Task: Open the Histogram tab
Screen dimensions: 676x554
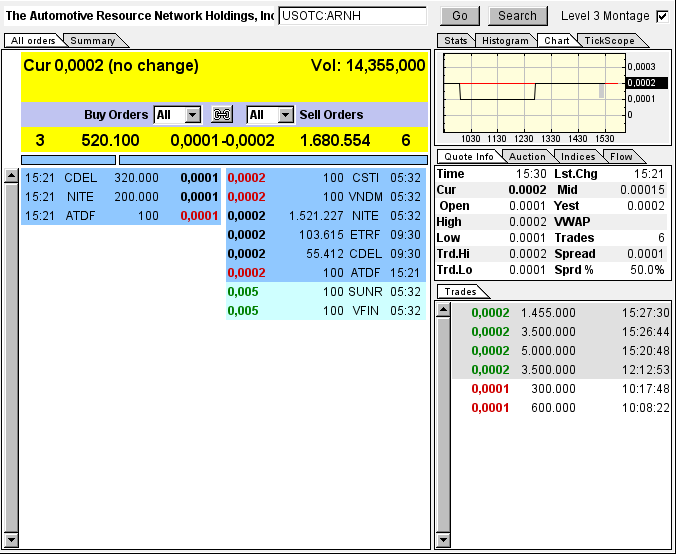Action: pos(504,41)
